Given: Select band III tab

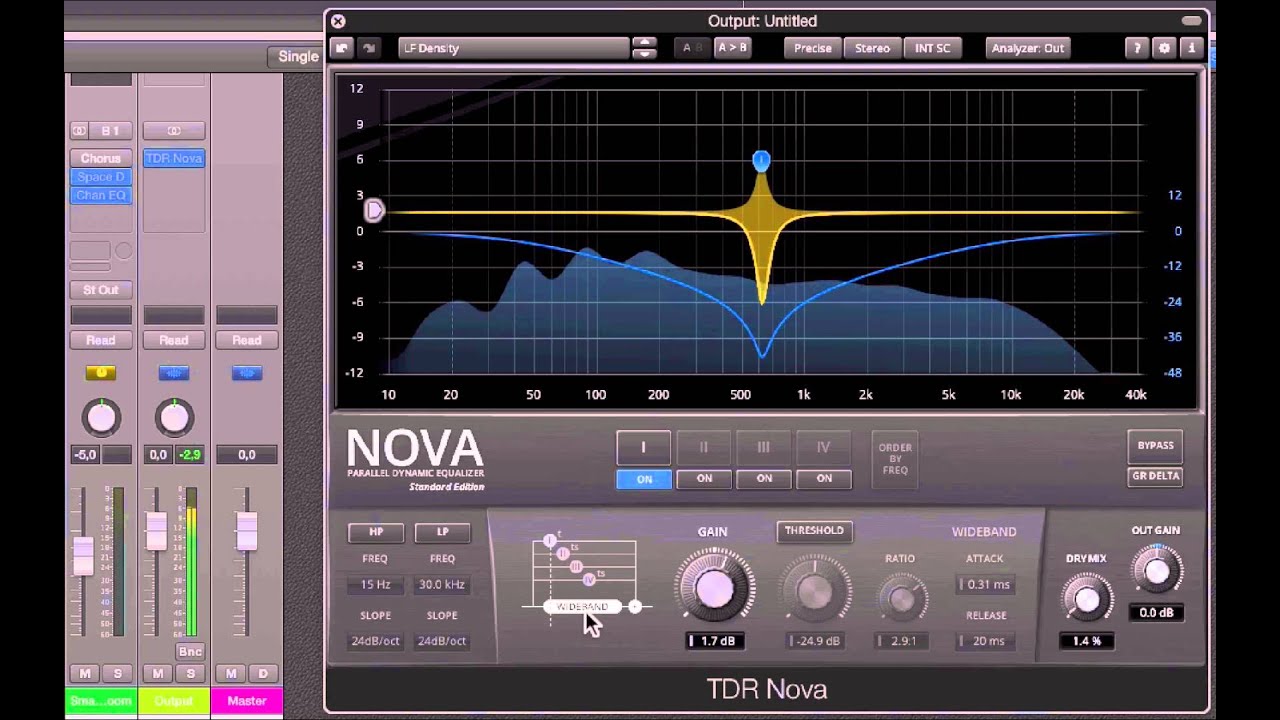Looking at the screenshot, I should coord(763,447).
